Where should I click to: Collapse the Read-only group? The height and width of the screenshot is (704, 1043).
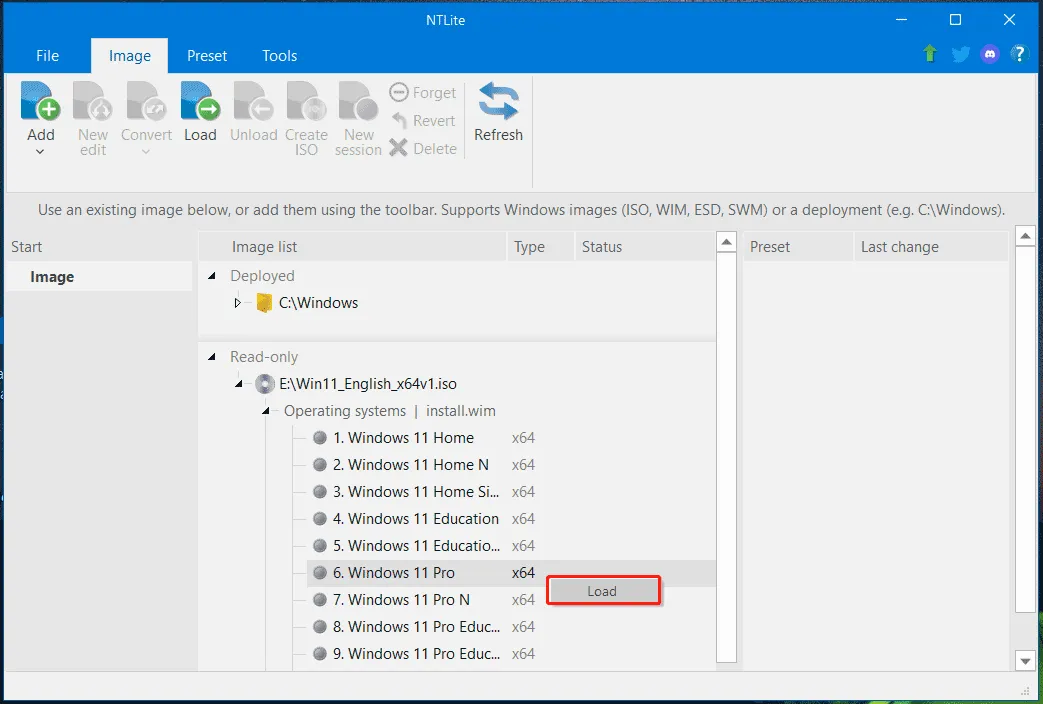[x=212, y=357]
